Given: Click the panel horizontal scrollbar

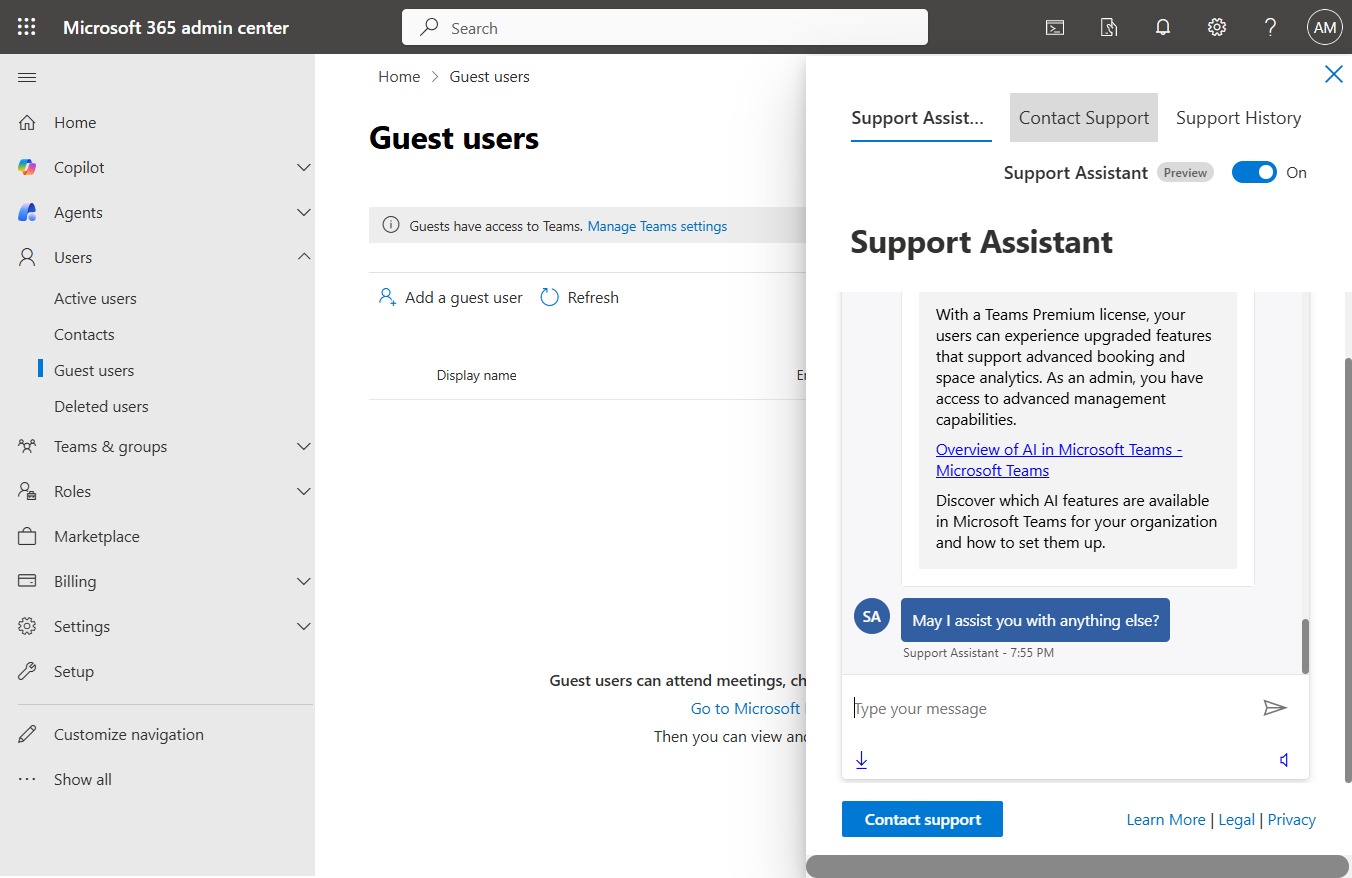Looking at the screenshot, I should (1078, 866).
